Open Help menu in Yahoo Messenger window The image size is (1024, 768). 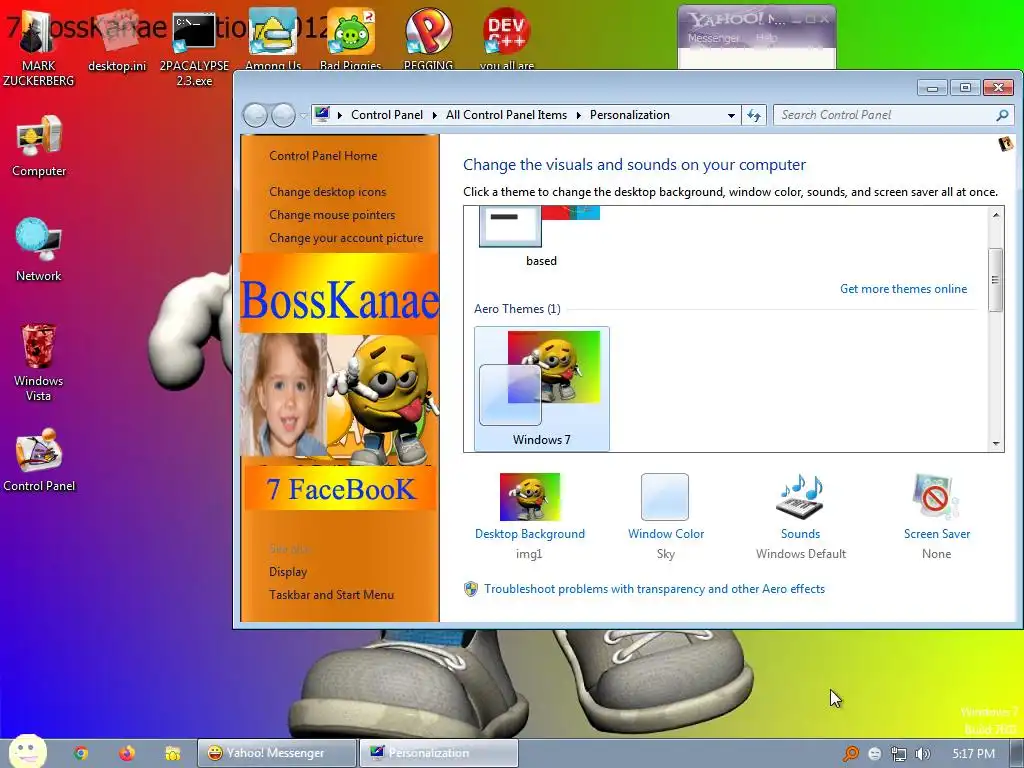(x=767, y=39)
